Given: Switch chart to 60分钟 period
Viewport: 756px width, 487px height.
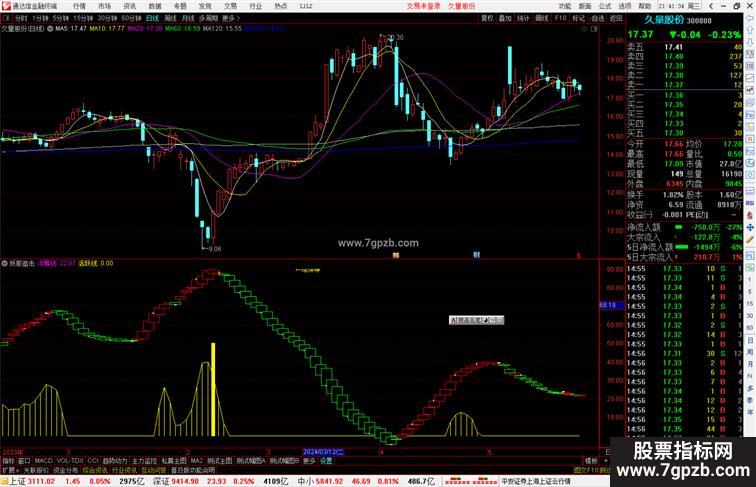Looking at the screenshot, I should [131, 18].
